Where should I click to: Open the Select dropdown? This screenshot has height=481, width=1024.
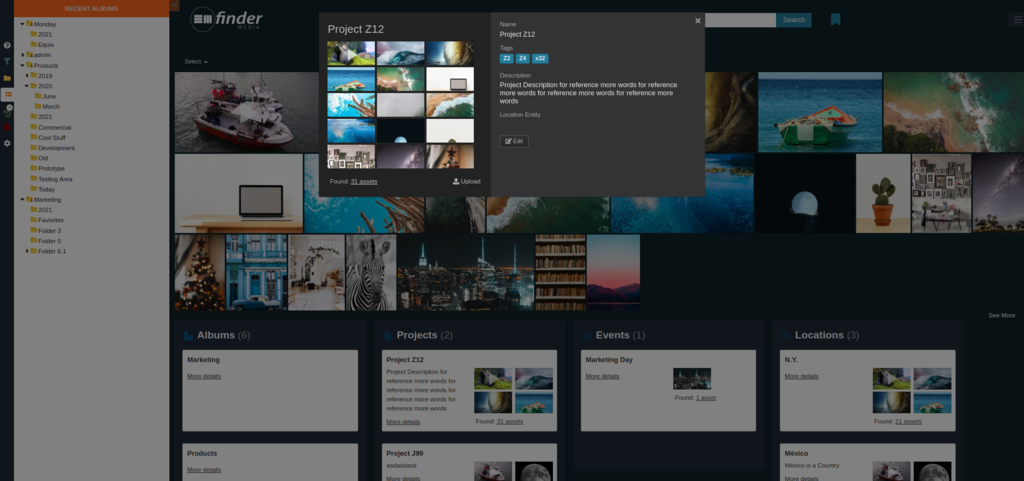click(x=196, y=61)
